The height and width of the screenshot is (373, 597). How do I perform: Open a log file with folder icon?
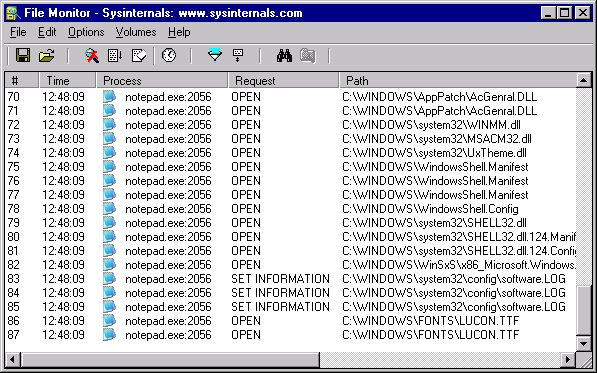tap(46, 56)
